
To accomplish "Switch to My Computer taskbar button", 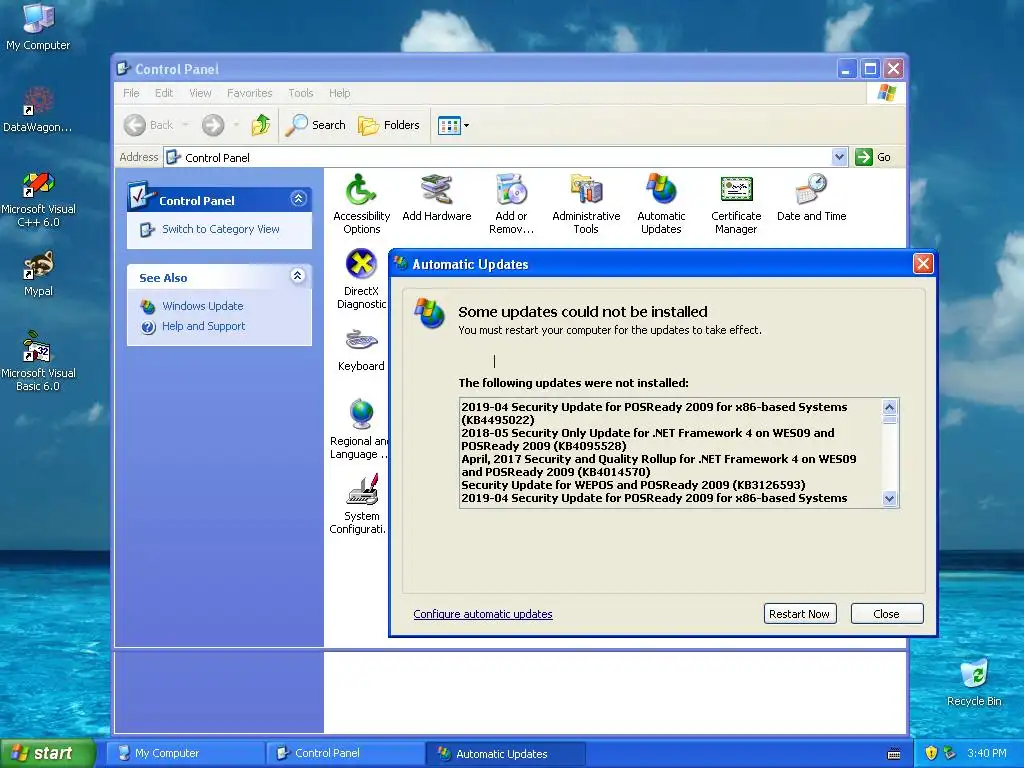I will [185, 754].
